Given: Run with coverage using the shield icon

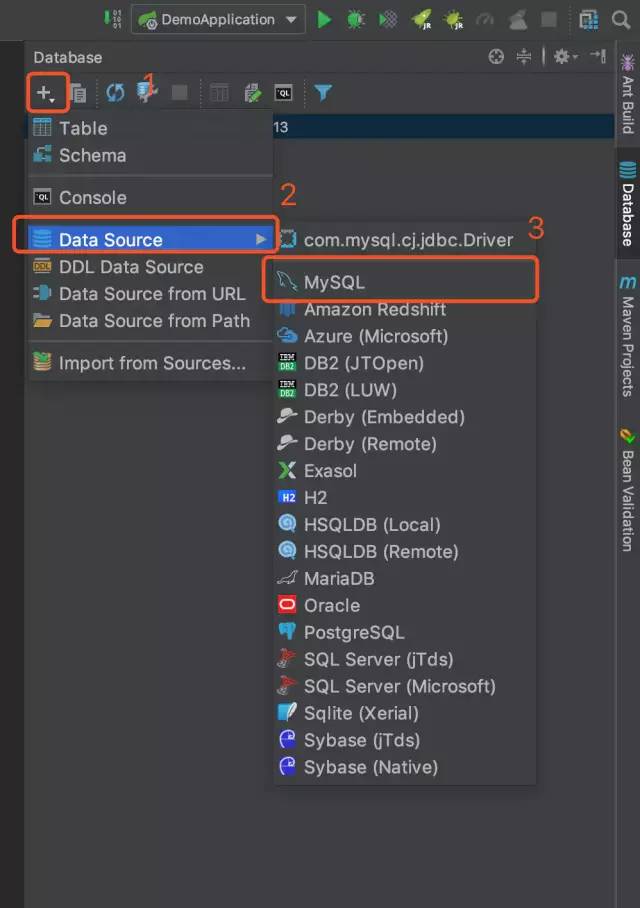Looking at the screenshot, I should (x=388, y=19).
